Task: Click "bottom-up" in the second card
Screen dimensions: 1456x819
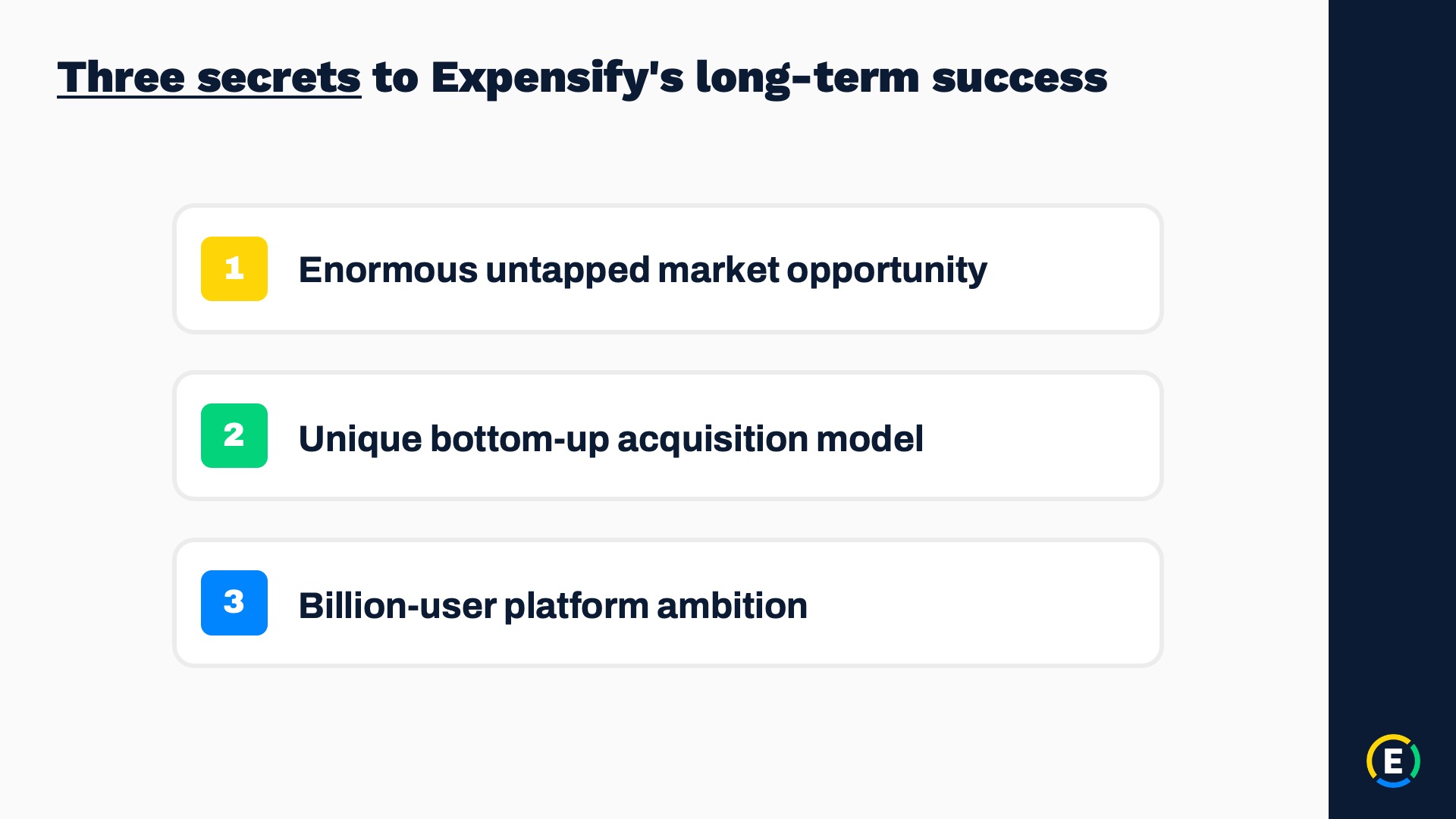Action: (519, 439)
